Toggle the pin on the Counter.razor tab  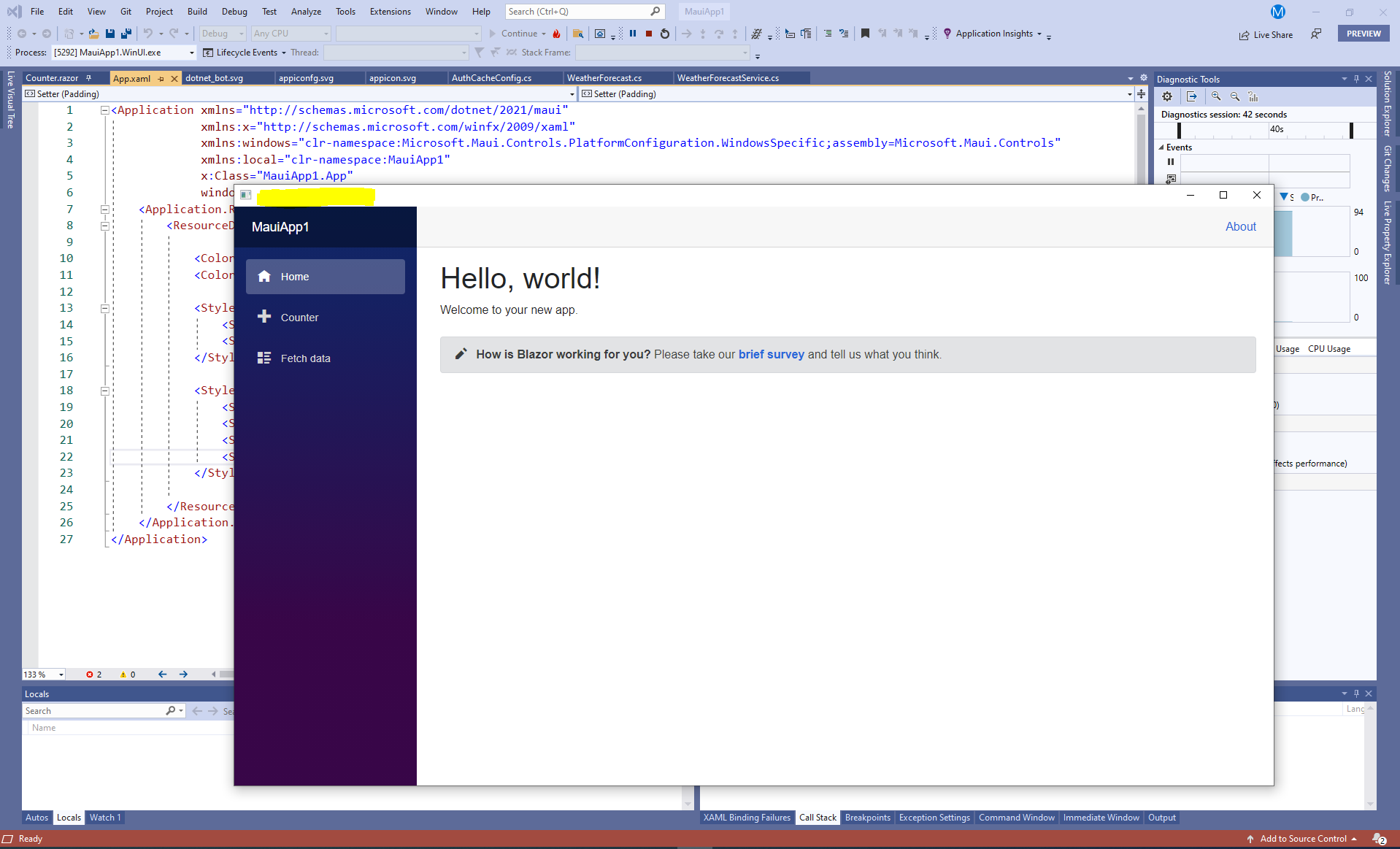pyautogui.click(x=89, y=77)
